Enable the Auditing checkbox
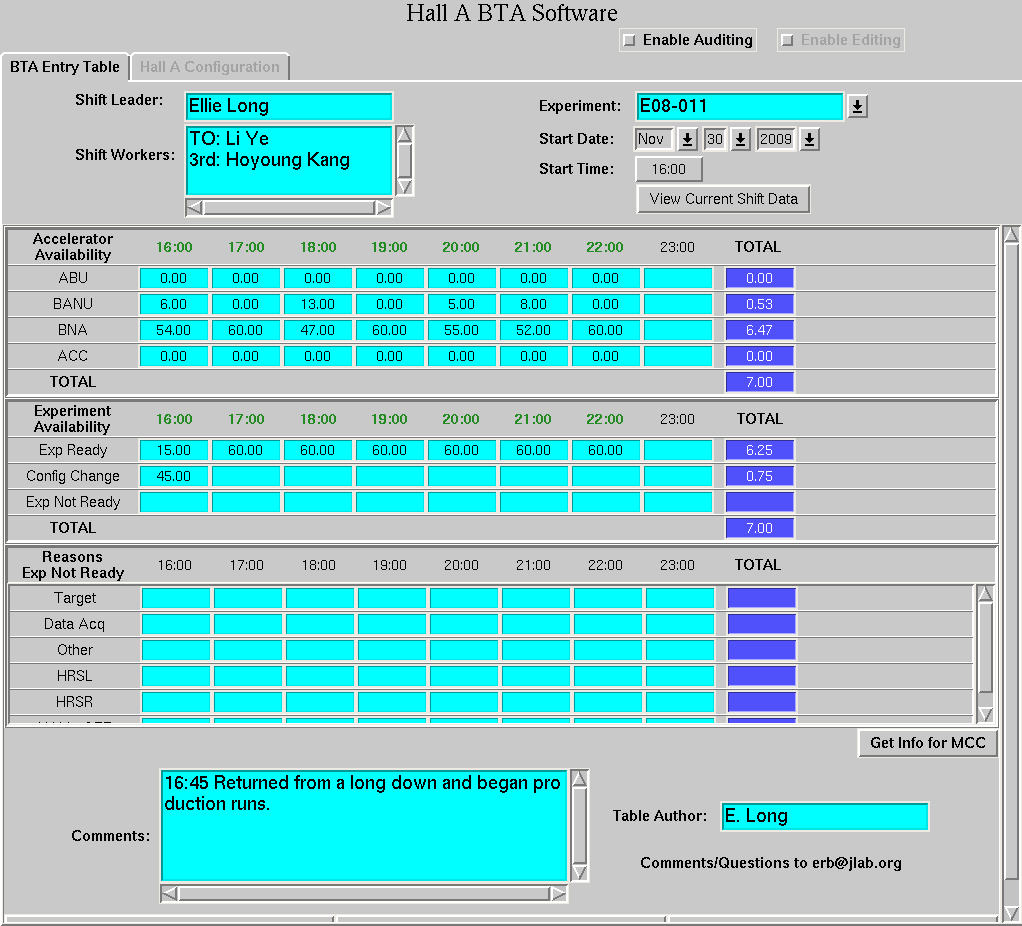Screen dimensions: 1022x926 (629, 40)
